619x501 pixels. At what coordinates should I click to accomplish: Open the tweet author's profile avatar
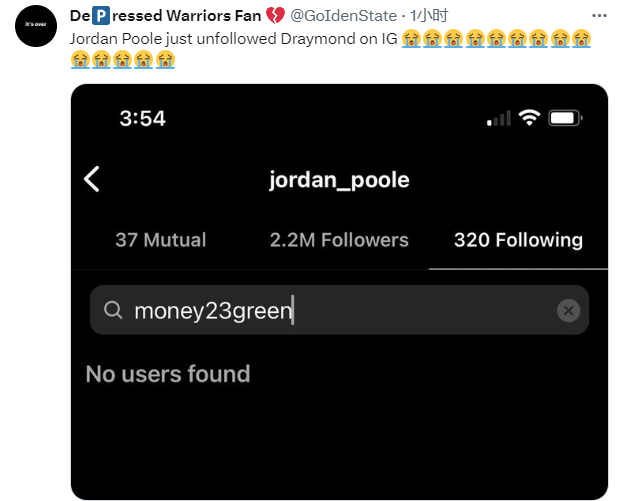click(35, 27)
